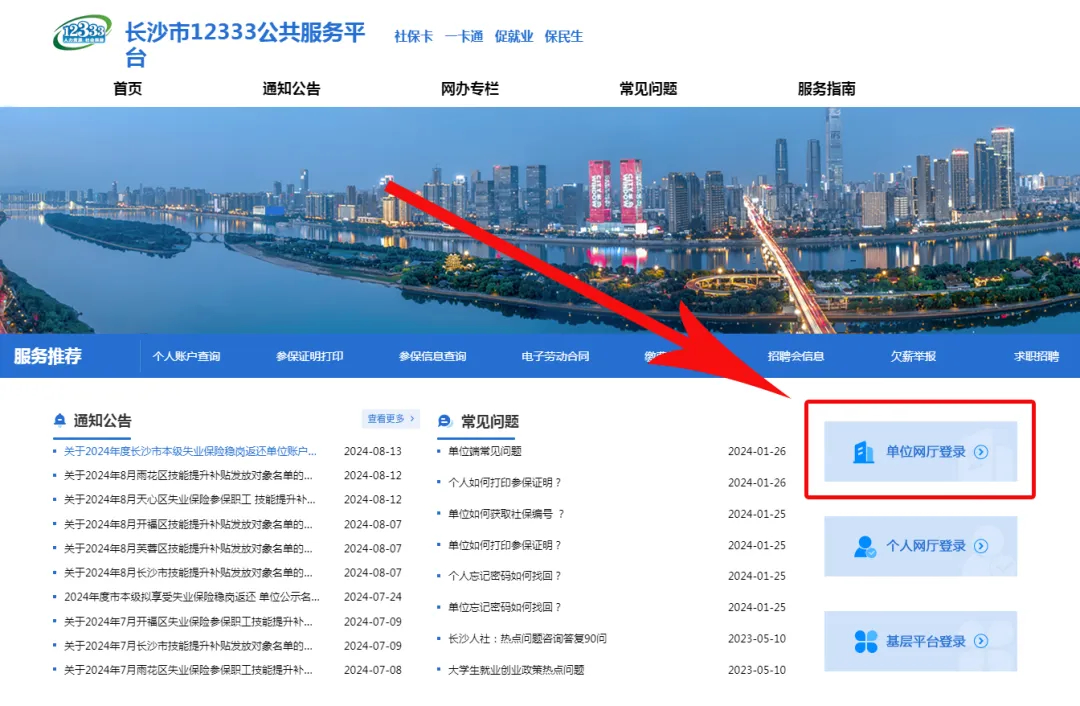Click the 12333 logo icon
1080x706 pixels.
[x=80, y=33]
